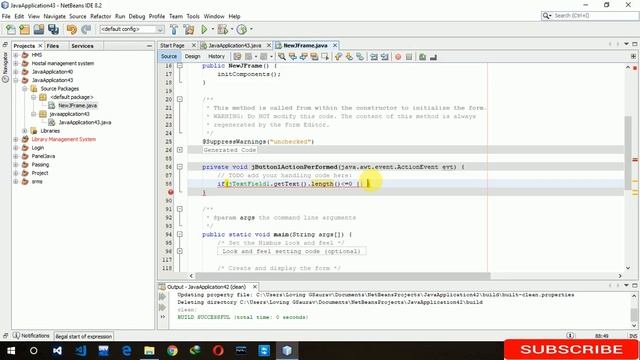The height and width of the screenshot is (360, 640).
Task: Select the Source Packages node
Action: point(60,89)
